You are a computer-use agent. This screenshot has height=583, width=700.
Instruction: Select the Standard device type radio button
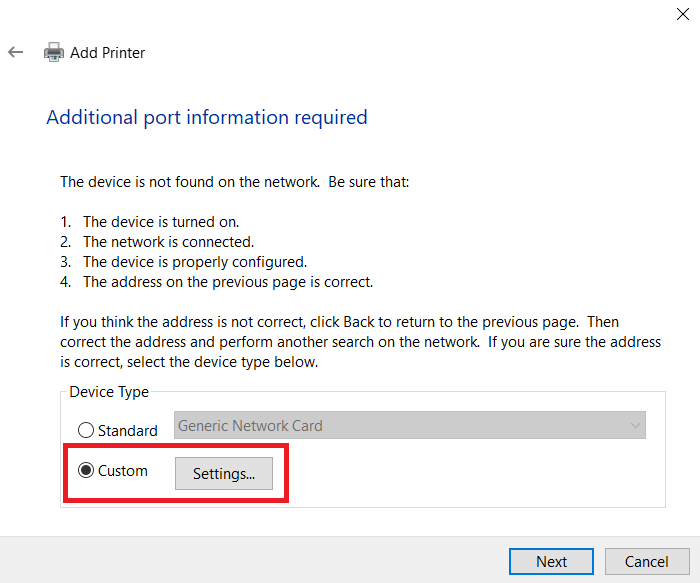tap(86, 430)
